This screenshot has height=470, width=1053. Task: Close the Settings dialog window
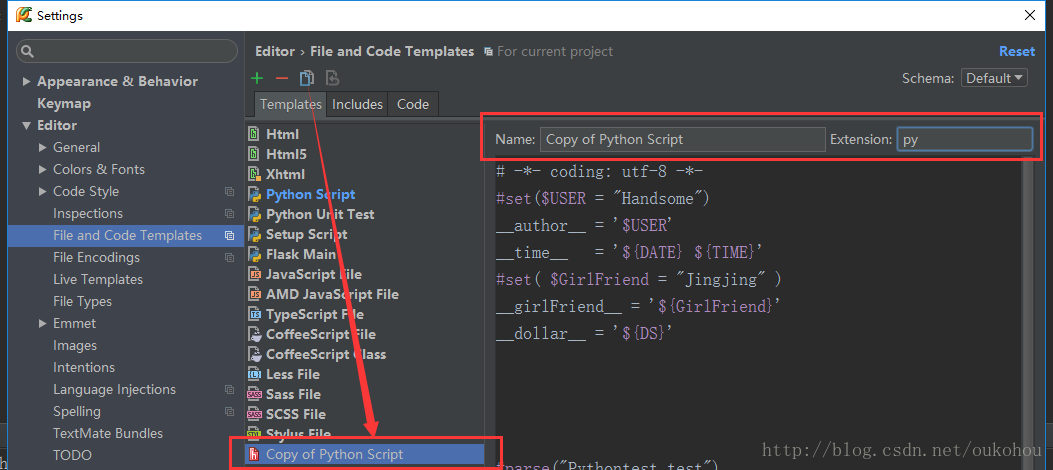click(1029, 14)
